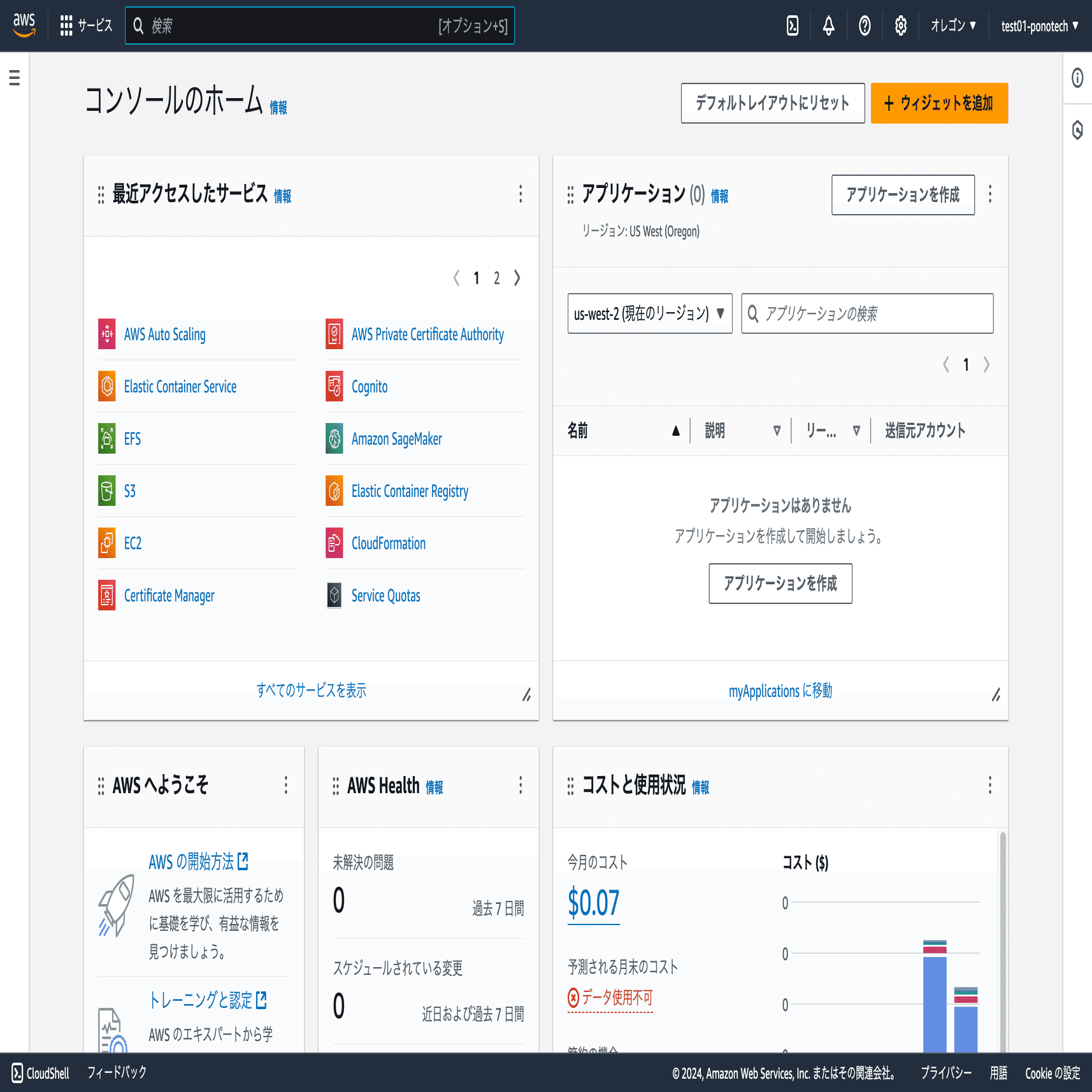This screenshot has width=1092, height=1092.
Task: Open すべてのサービスを表示 link
Action: pyautogui.click(x=311, y=691)
